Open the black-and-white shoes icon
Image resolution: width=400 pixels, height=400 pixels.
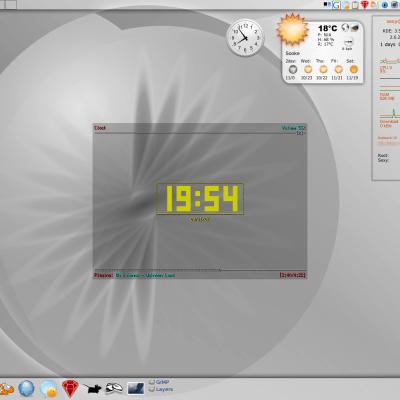(114, 388)
